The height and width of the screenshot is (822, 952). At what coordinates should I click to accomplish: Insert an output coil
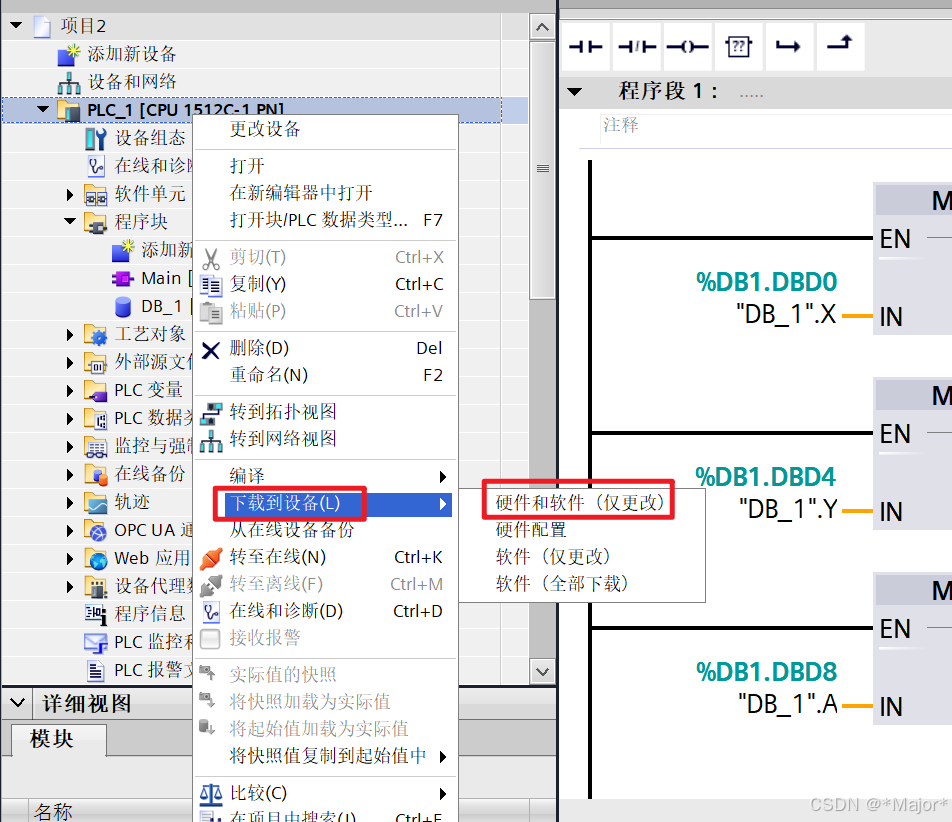tap(688, 46)
